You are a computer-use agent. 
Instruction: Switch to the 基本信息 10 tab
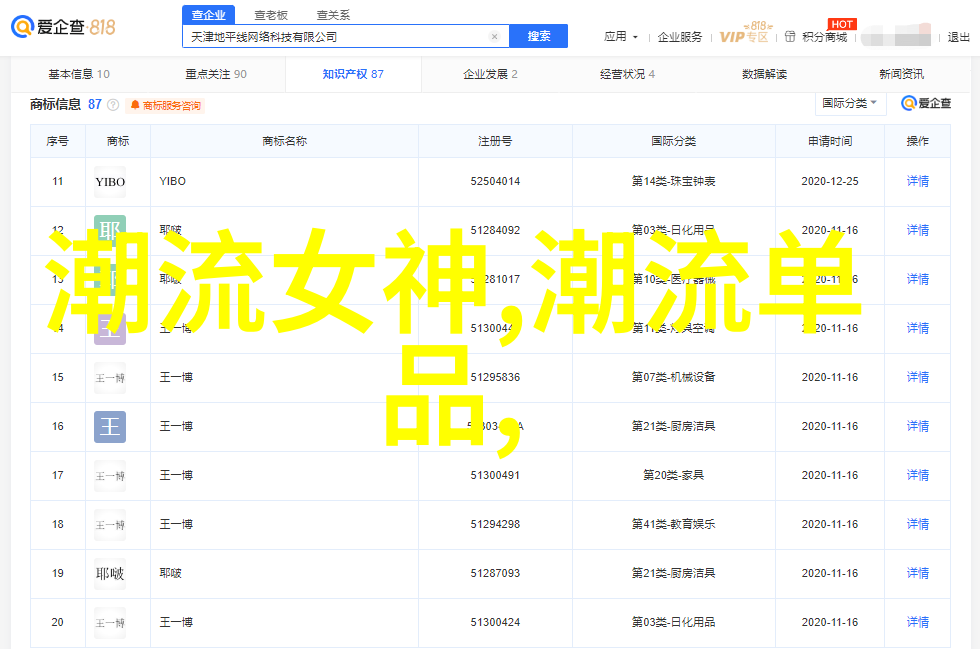tap(79, 74)
